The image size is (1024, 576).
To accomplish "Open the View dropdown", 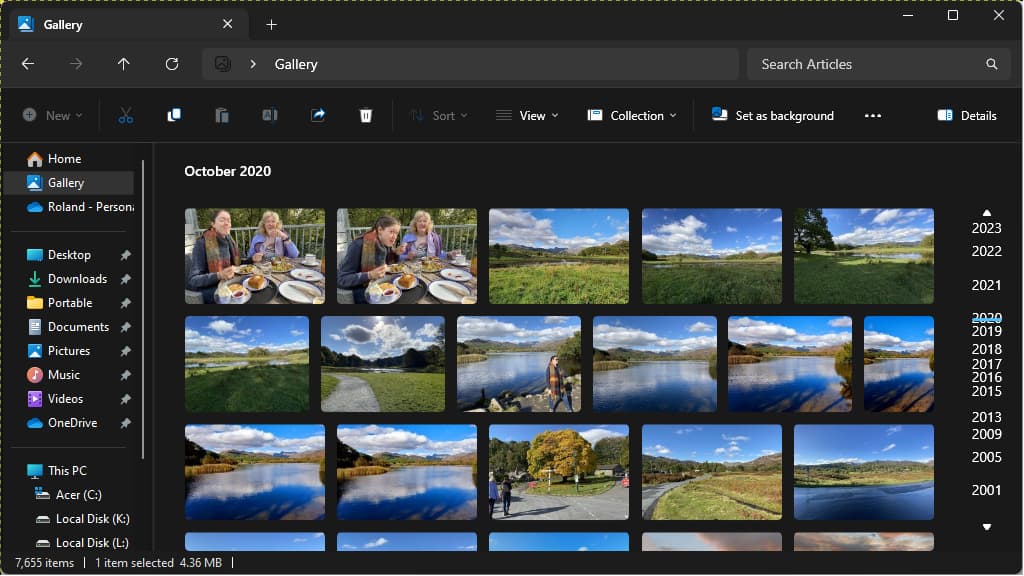I will [x=527, y=115].
